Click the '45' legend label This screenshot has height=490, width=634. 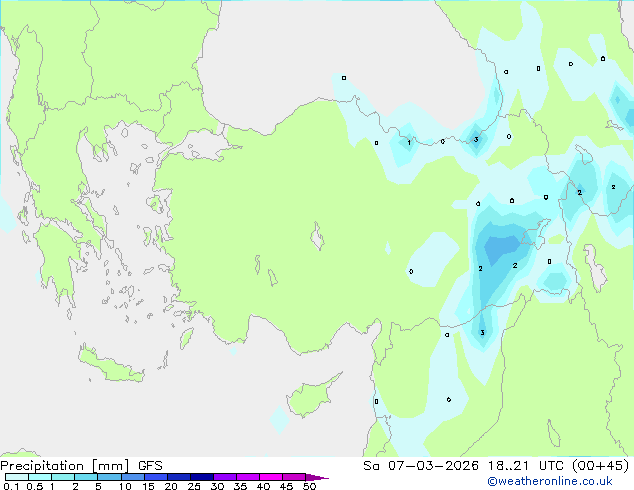pyautogui.click(x=286, y=486)
